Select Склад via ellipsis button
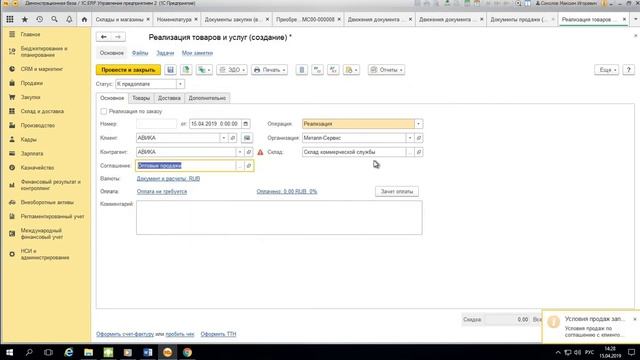This screenshot has width=640, height=360. pos(410,152)
